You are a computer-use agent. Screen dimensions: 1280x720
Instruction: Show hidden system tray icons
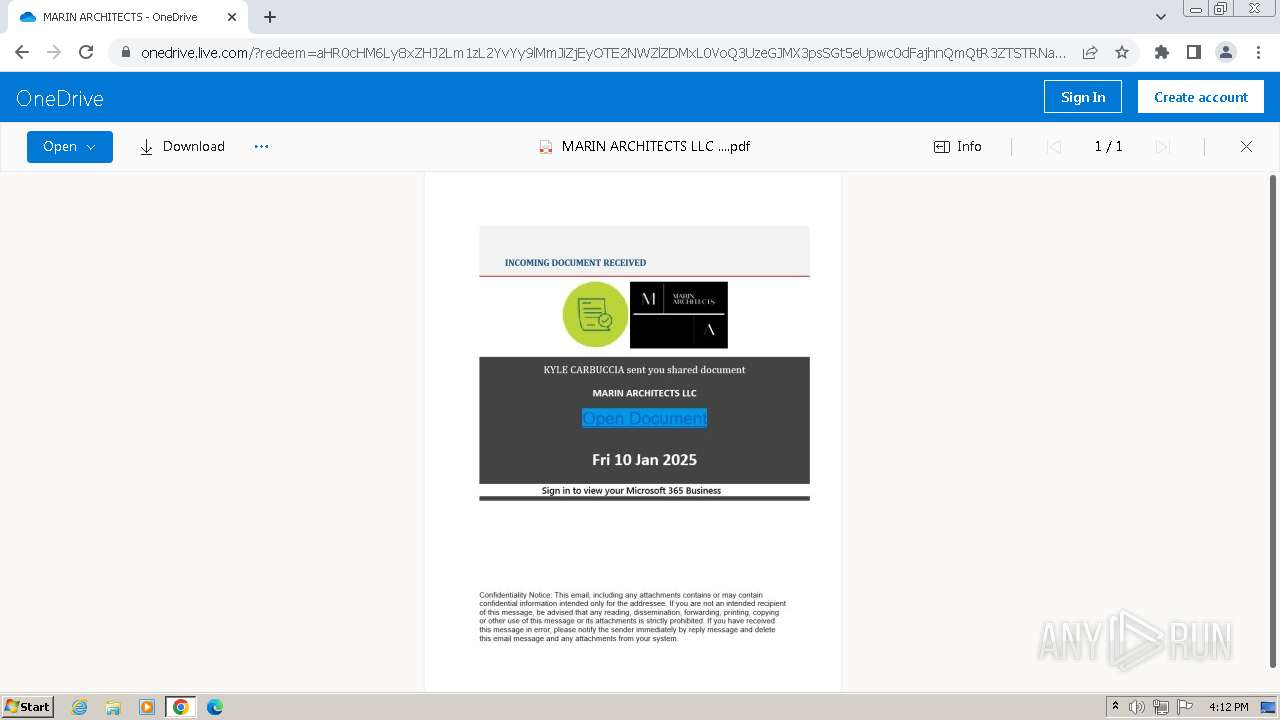[x=1115, y=707]
